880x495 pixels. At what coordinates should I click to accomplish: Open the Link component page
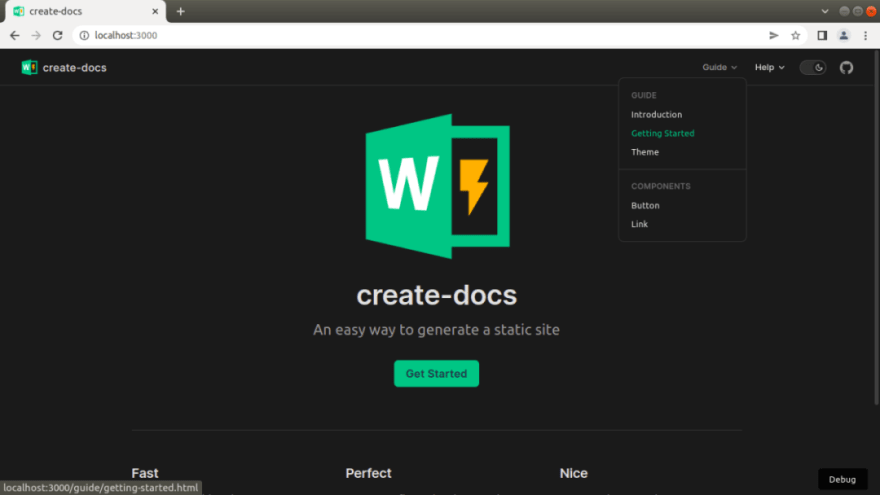[x=639, y=224]
